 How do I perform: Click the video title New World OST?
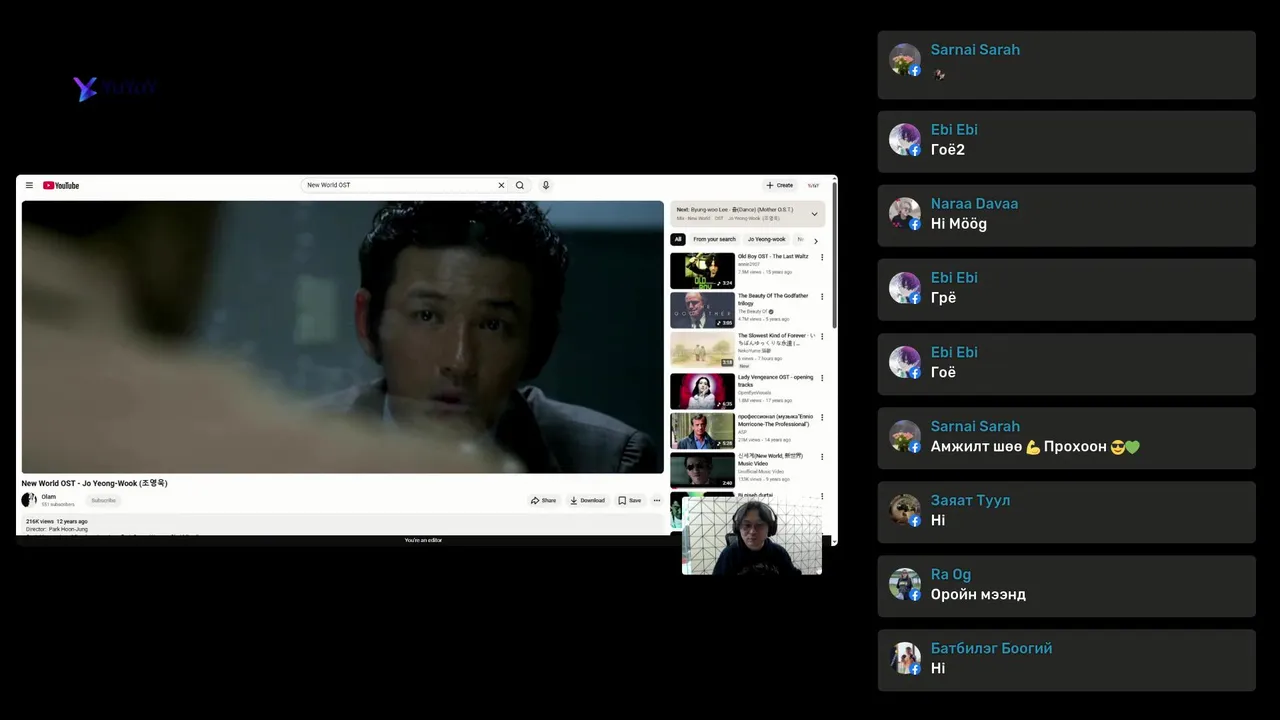tap(95, 483)
